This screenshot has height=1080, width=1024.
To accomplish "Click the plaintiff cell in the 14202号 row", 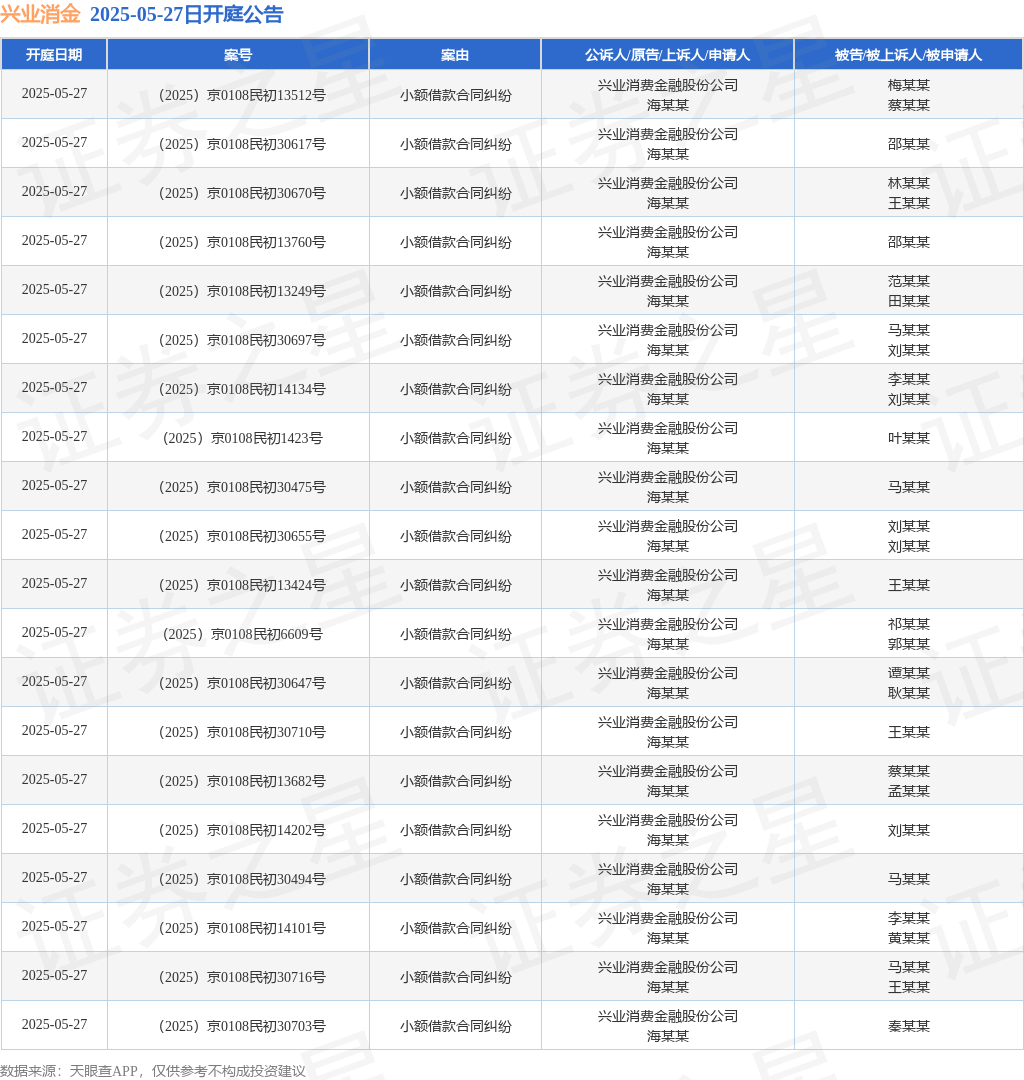I will [x=667, y=829].
